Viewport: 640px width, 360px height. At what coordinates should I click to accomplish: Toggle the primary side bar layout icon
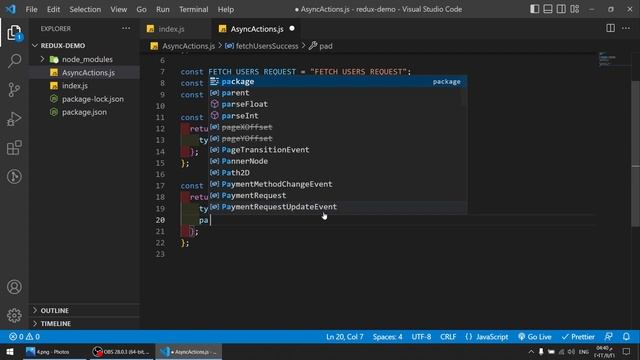coord(534,9)
